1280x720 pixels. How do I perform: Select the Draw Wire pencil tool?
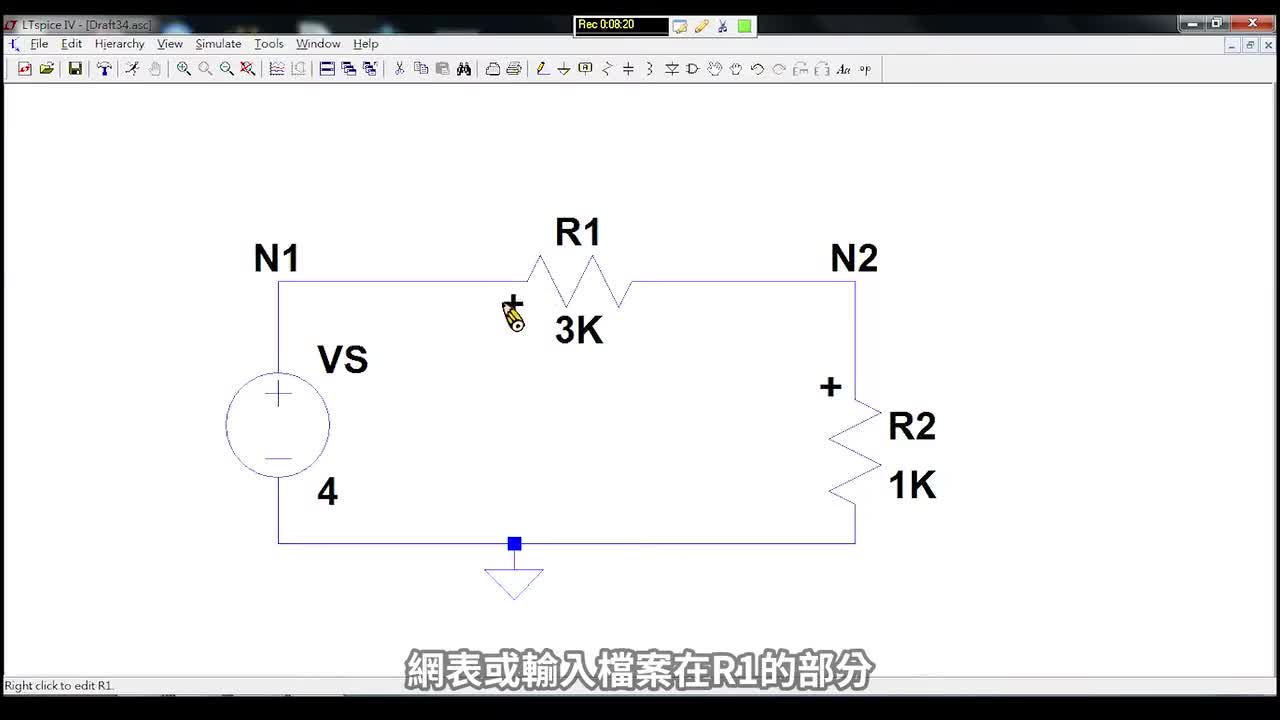[542, 69]
